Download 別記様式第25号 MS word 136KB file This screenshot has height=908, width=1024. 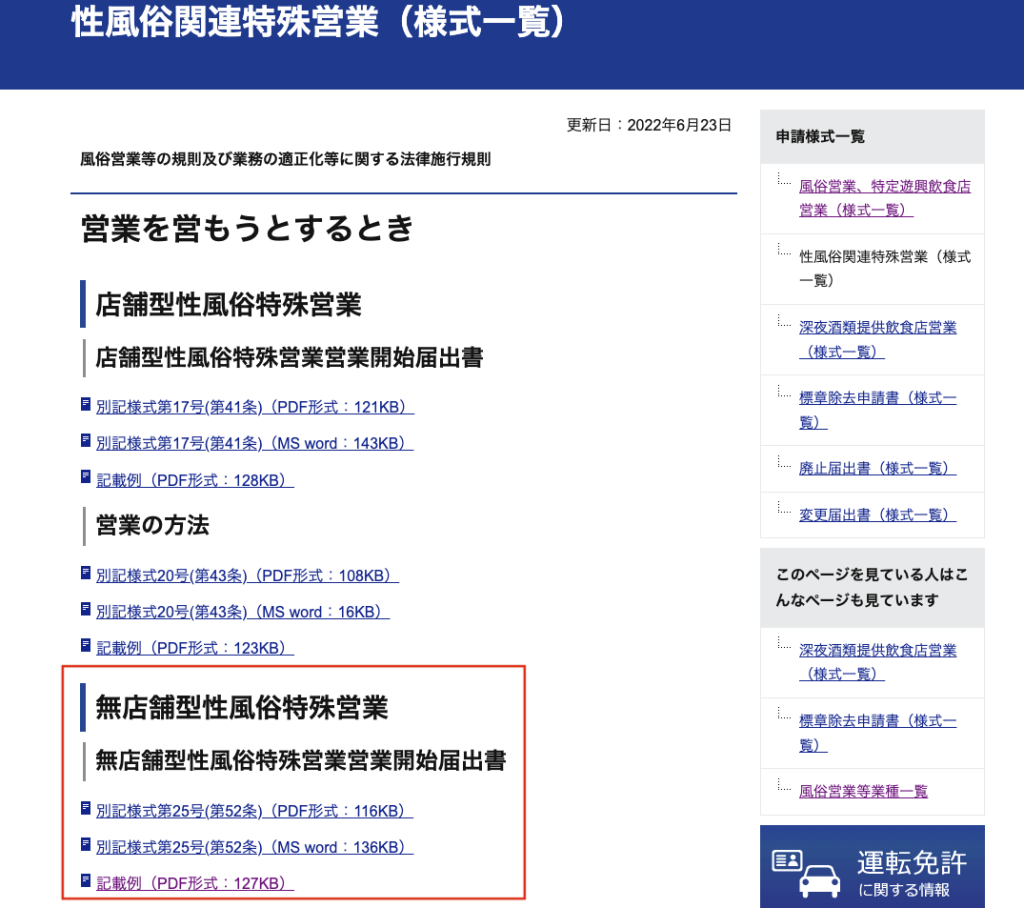(254, 847)
